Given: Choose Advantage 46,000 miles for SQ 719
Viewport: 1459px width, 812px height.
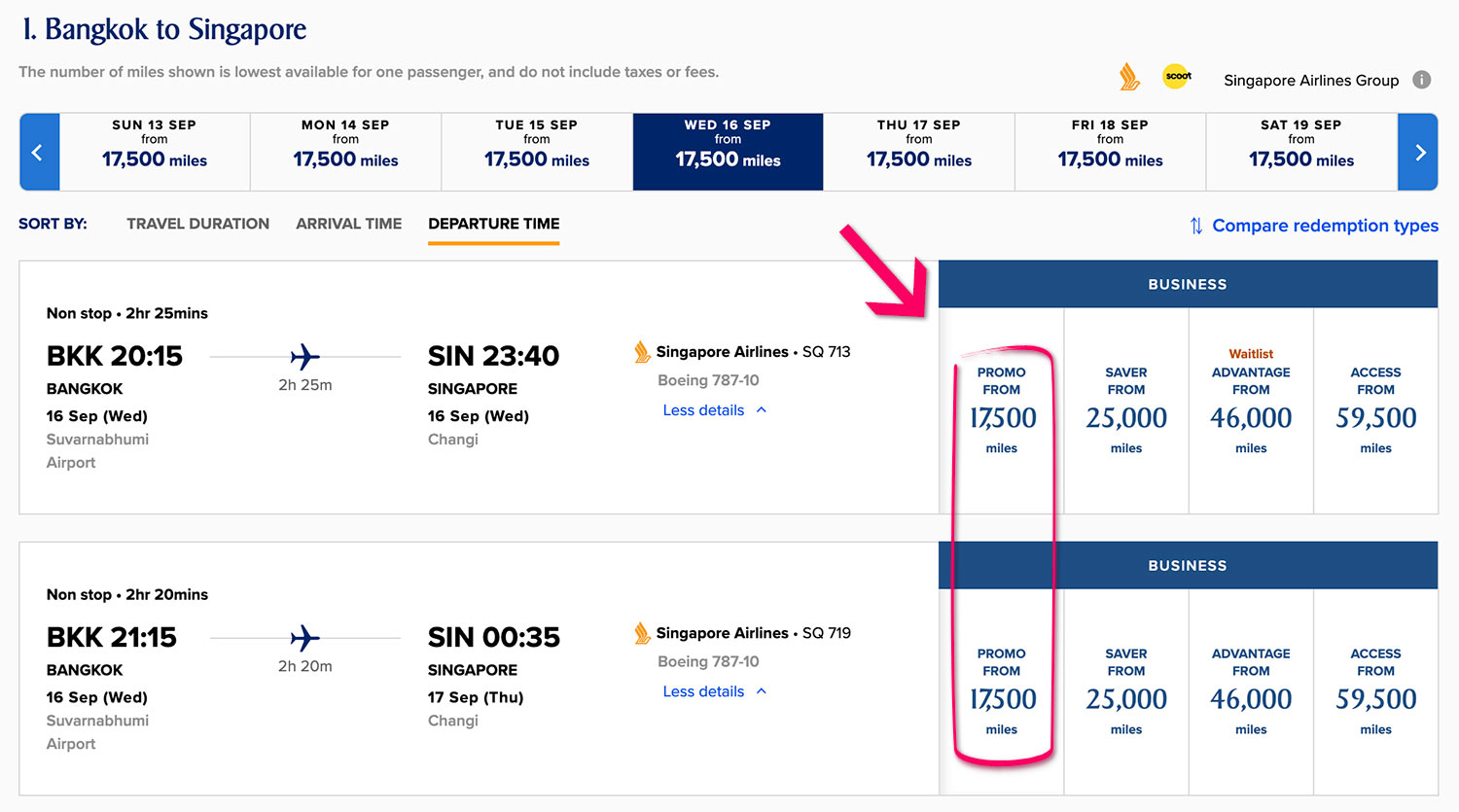Looking at the screenshot, I should pyautogui.click(x=1251, y=691).
